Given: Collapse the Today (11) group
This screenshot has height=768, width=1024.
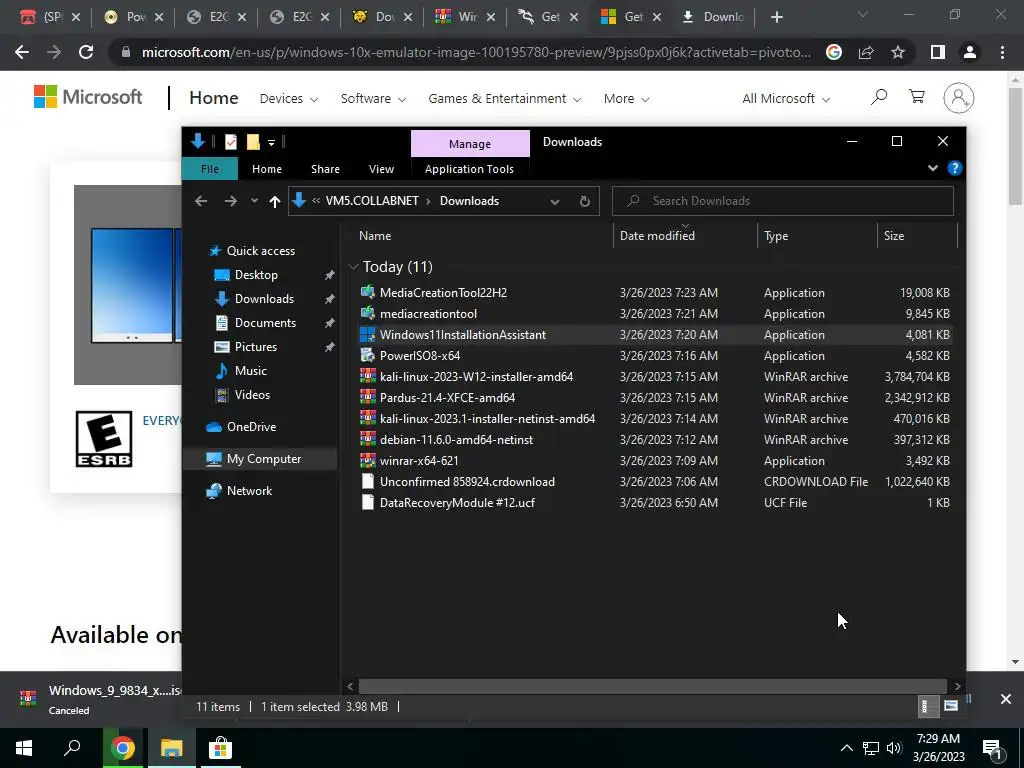Looking at the screenshot, I should coord(353,266).
